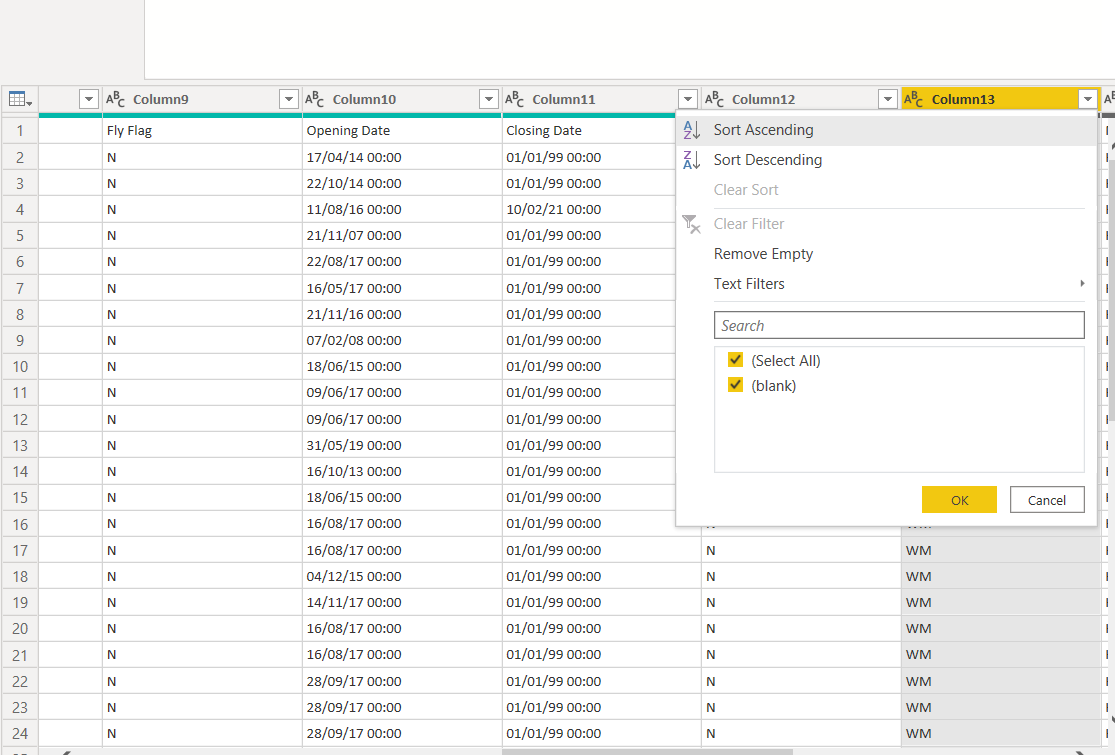
Task: Select row number 24 header
Action: point(20,733)
